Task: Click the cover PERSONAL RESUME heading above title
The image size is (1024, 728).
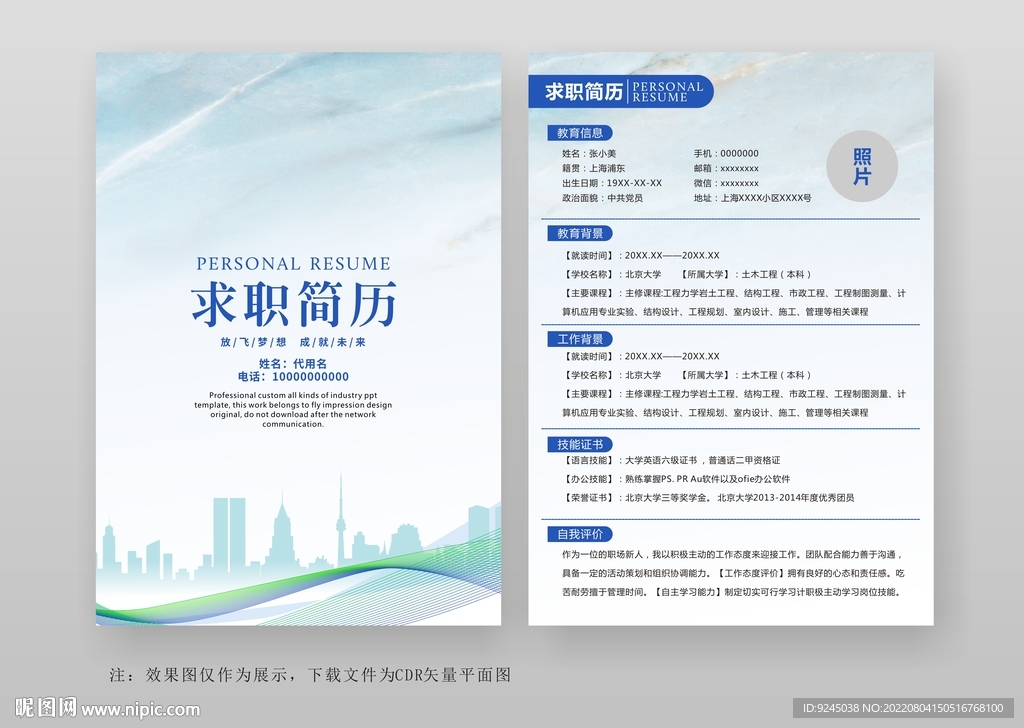Action: point(293,264)
